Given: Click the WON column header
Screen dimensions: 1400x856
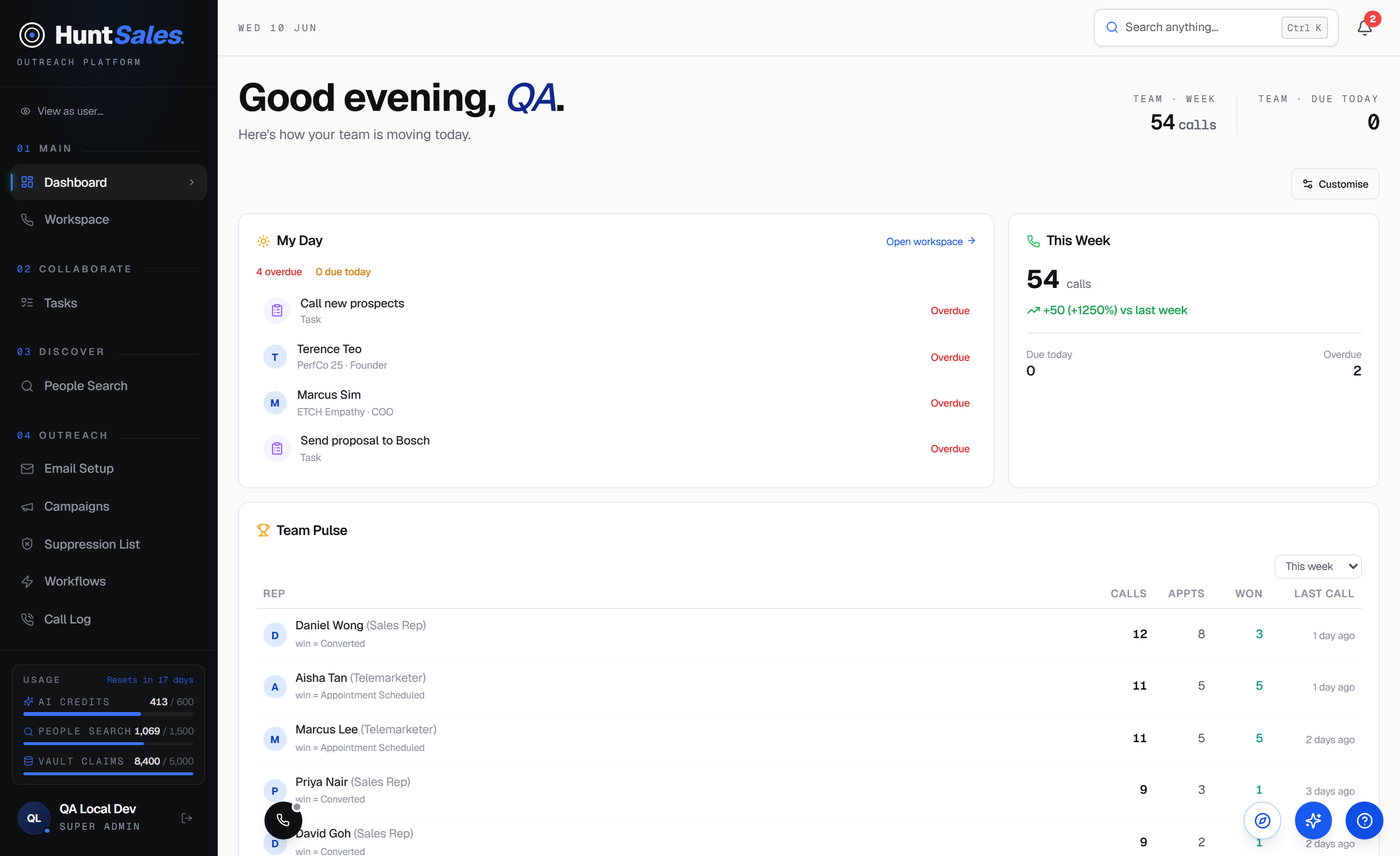Looking at the screenshot, I should (1248, 593).
